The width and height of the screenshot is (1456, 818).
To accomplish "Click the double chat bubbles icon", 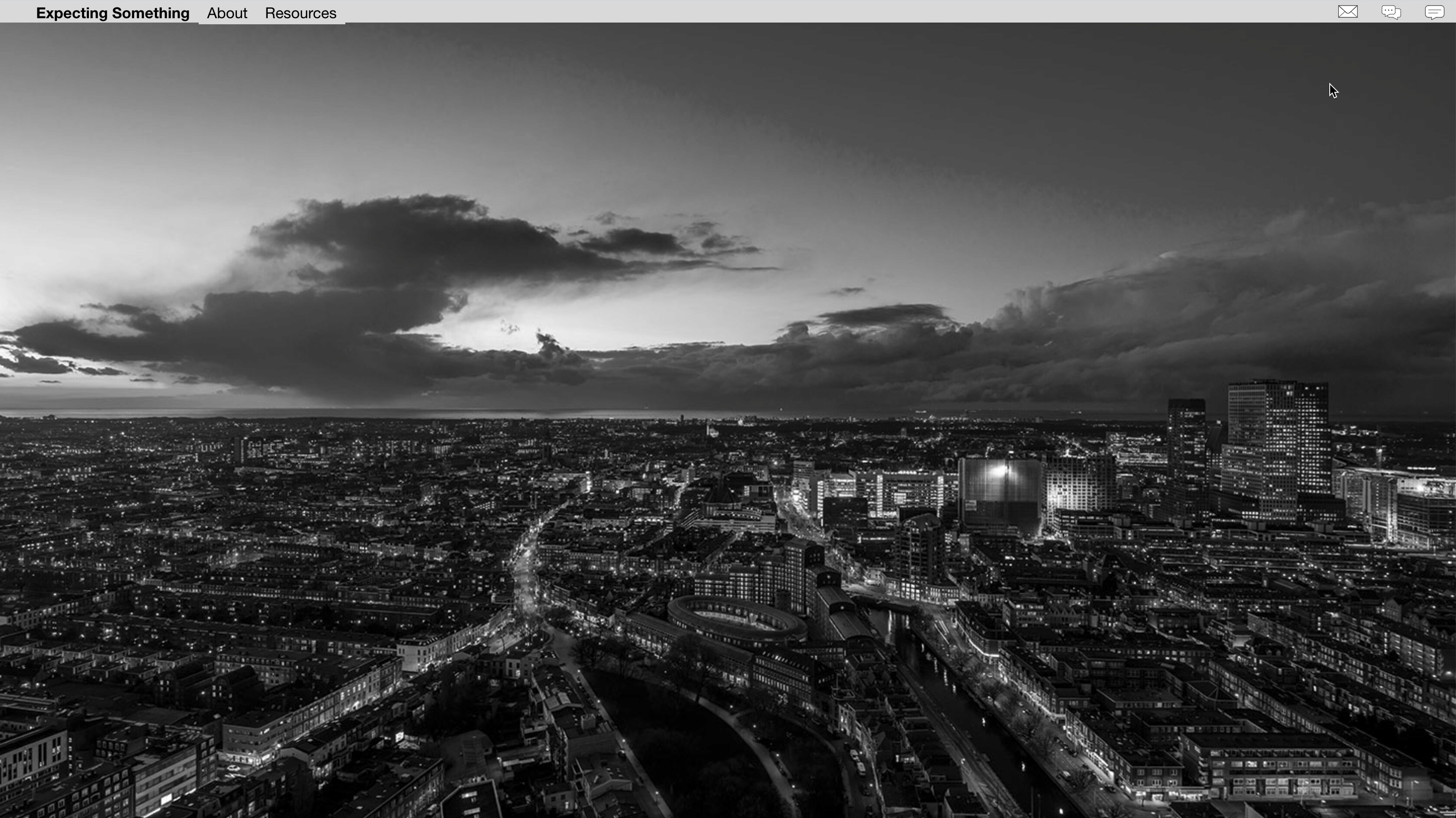I will click(1391, 12).
